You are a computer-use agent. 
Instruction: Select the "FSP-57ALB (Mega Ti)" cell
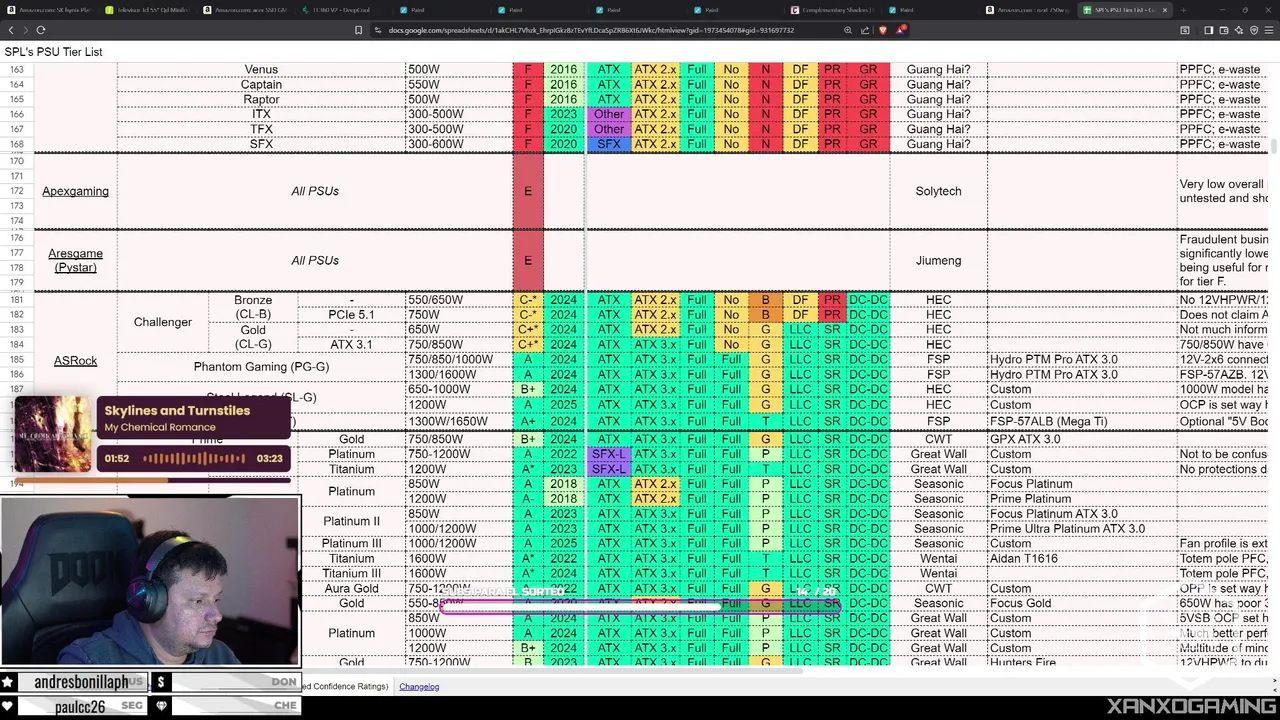click(x=1082, y=422)
